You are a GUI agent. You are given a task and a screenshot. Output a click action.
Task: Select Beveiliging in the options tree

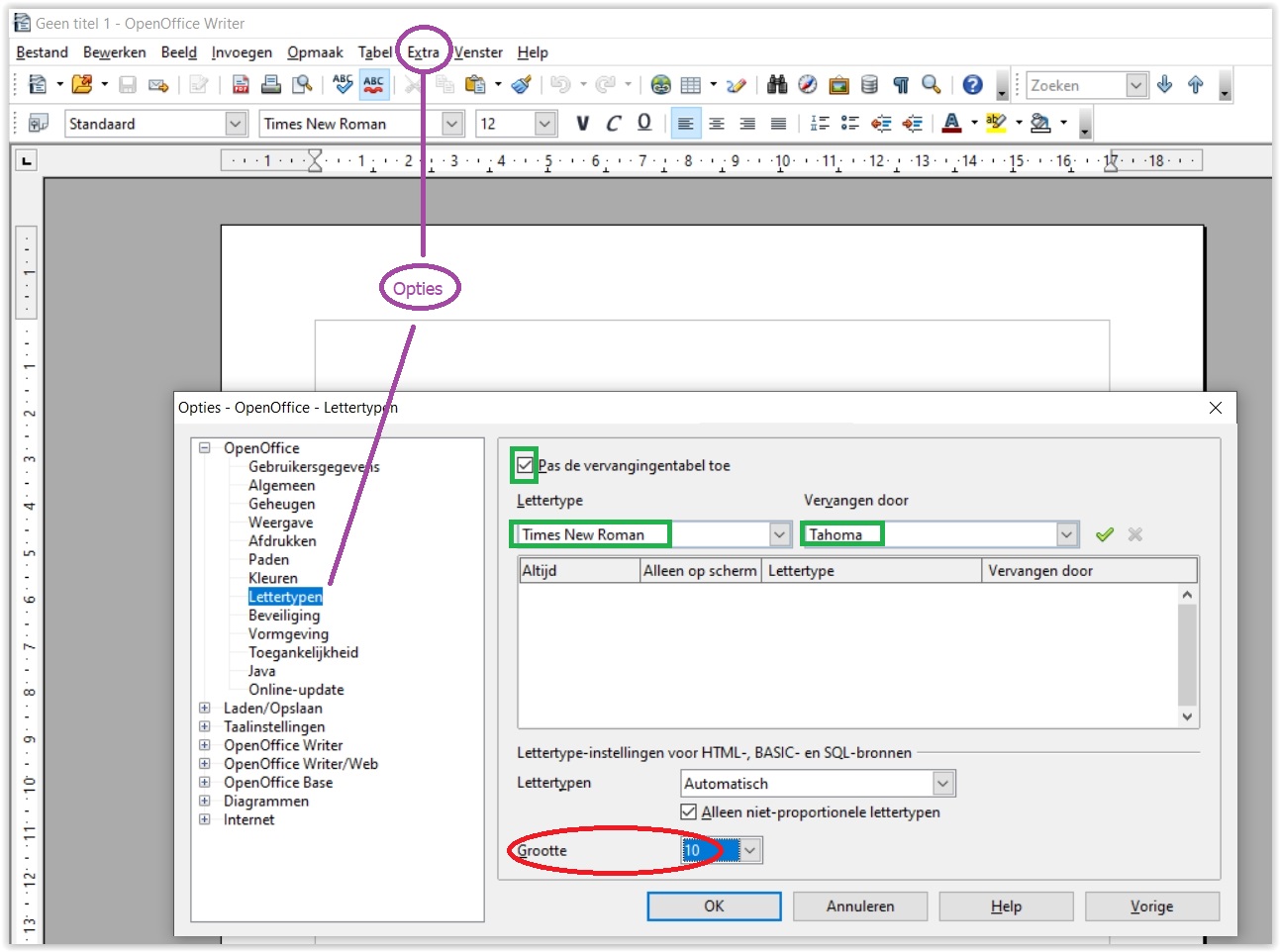coord(284,616)
